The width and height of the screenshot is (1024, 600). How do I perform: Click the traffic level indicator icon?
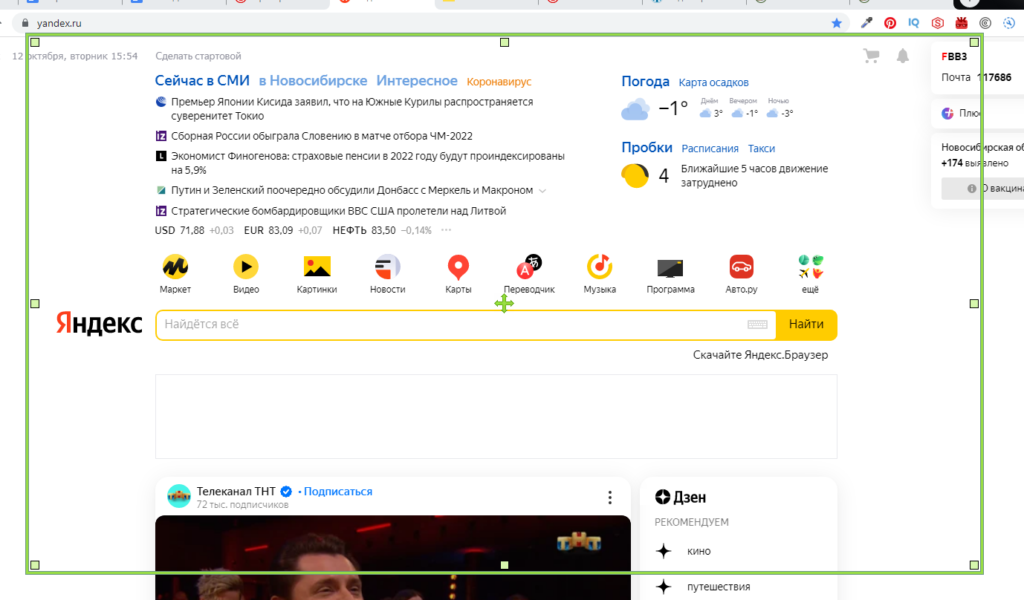pos(635,176)
